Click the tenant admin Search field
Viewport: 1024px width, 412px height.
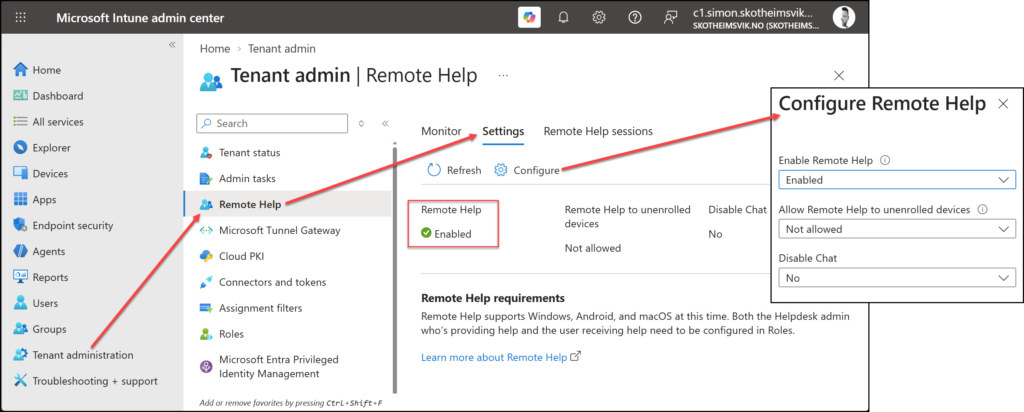pyautogui.click(x=272, y=123)
